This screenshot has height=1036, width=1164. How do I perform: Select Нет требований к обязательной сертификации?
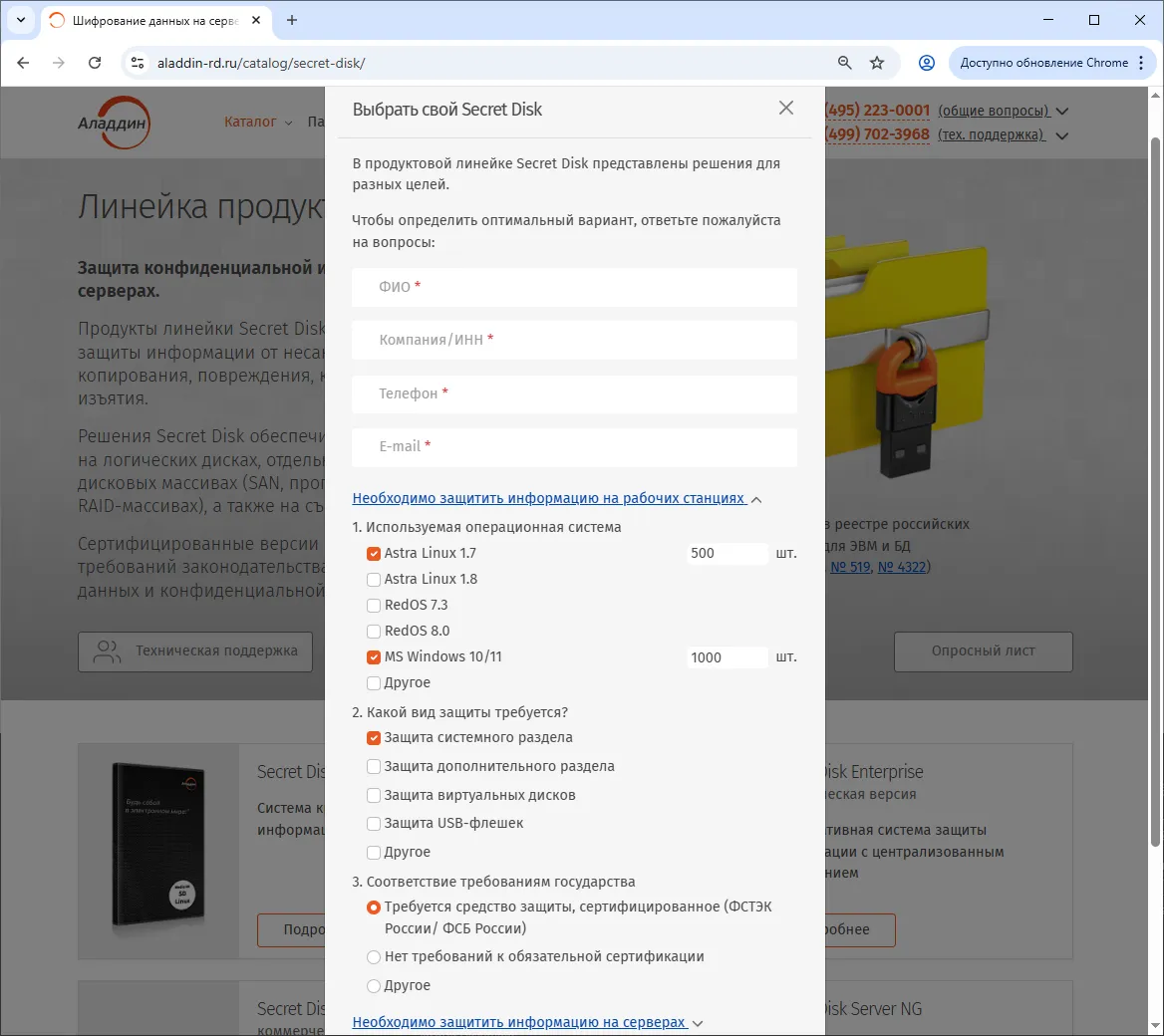374,957
